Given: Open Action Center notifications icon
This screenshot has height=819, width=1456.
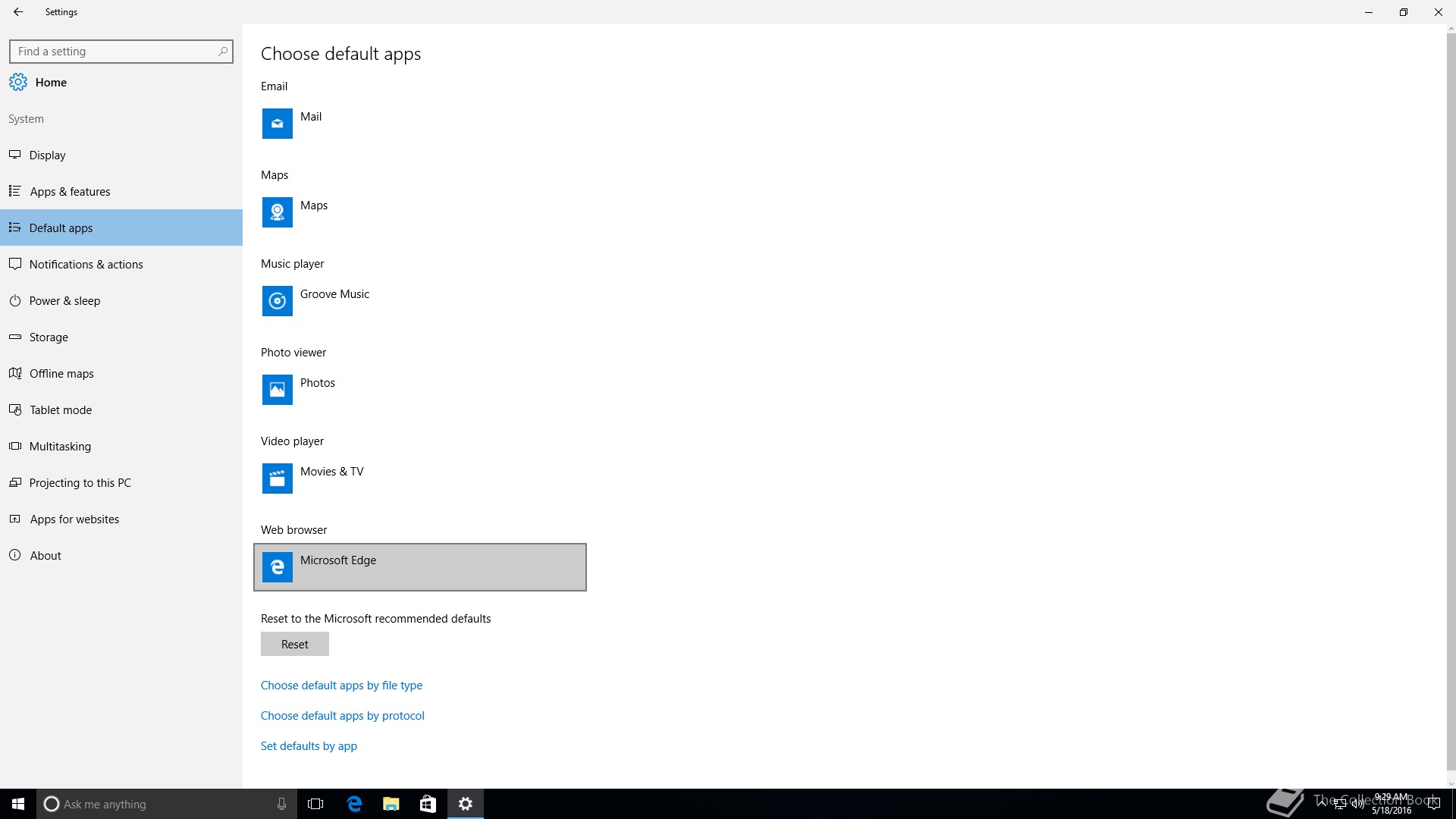Looking at the screenshot, I should click(1433, 804).
